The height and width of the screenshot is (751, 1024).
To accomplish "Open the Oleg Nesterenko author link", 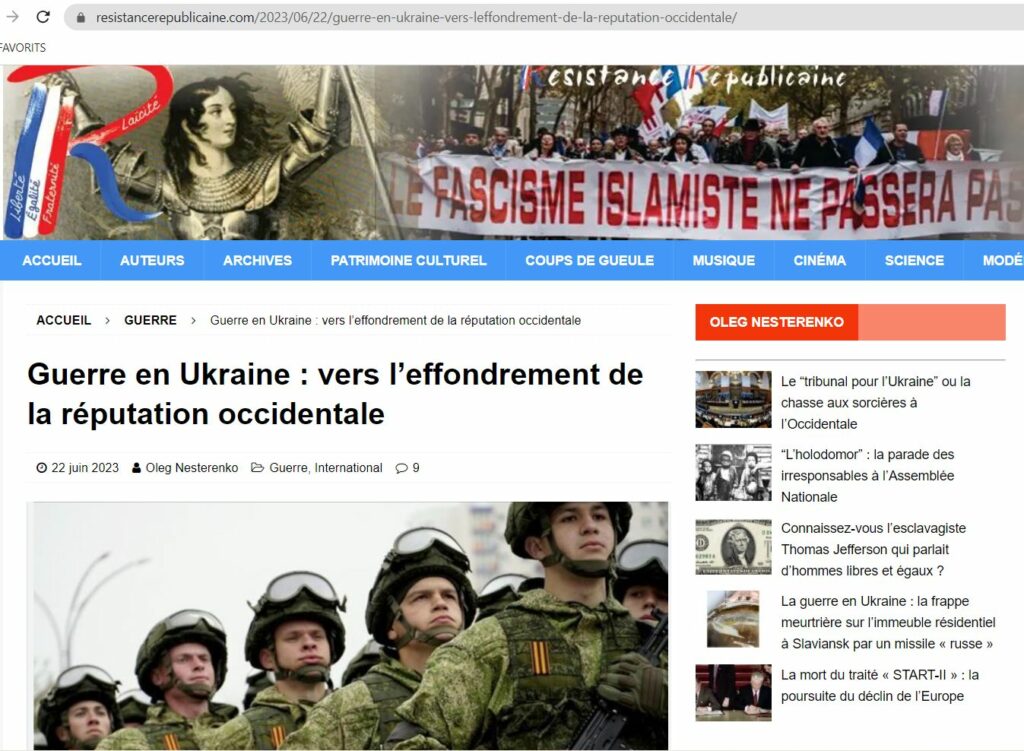I will click(x=192, y=468).
